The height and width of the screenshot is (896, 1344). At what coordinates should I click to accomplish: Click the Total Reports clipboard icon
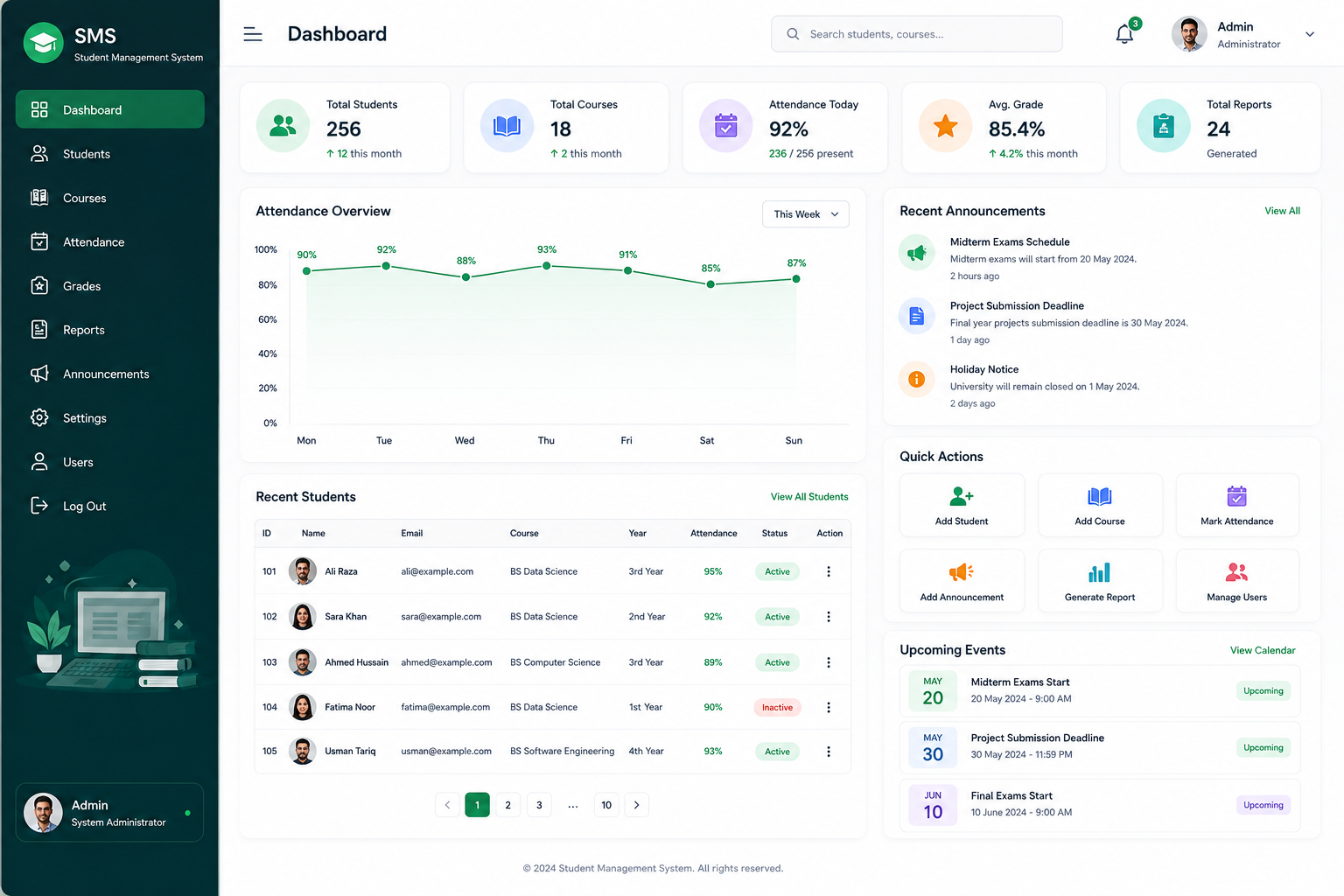pos(1164,126)
